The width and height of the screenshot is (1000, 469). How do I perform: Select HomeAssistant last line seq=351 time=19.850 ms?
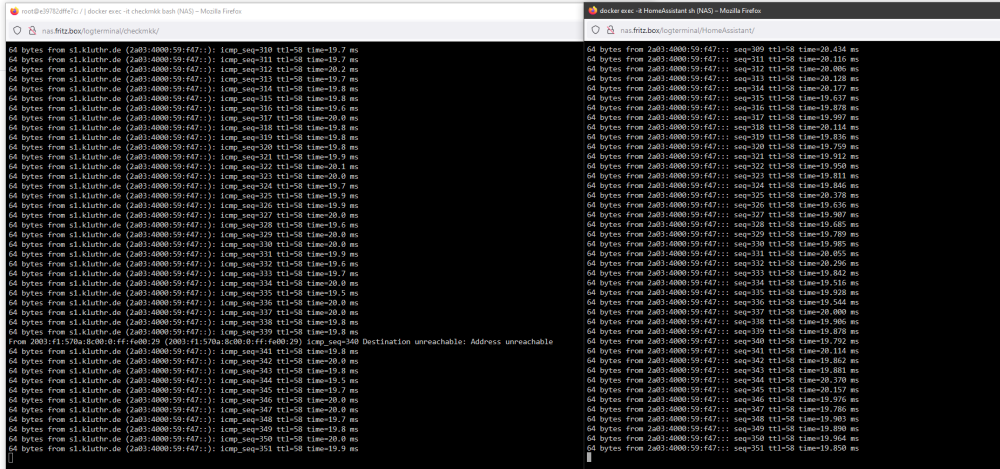coord(723,448)
